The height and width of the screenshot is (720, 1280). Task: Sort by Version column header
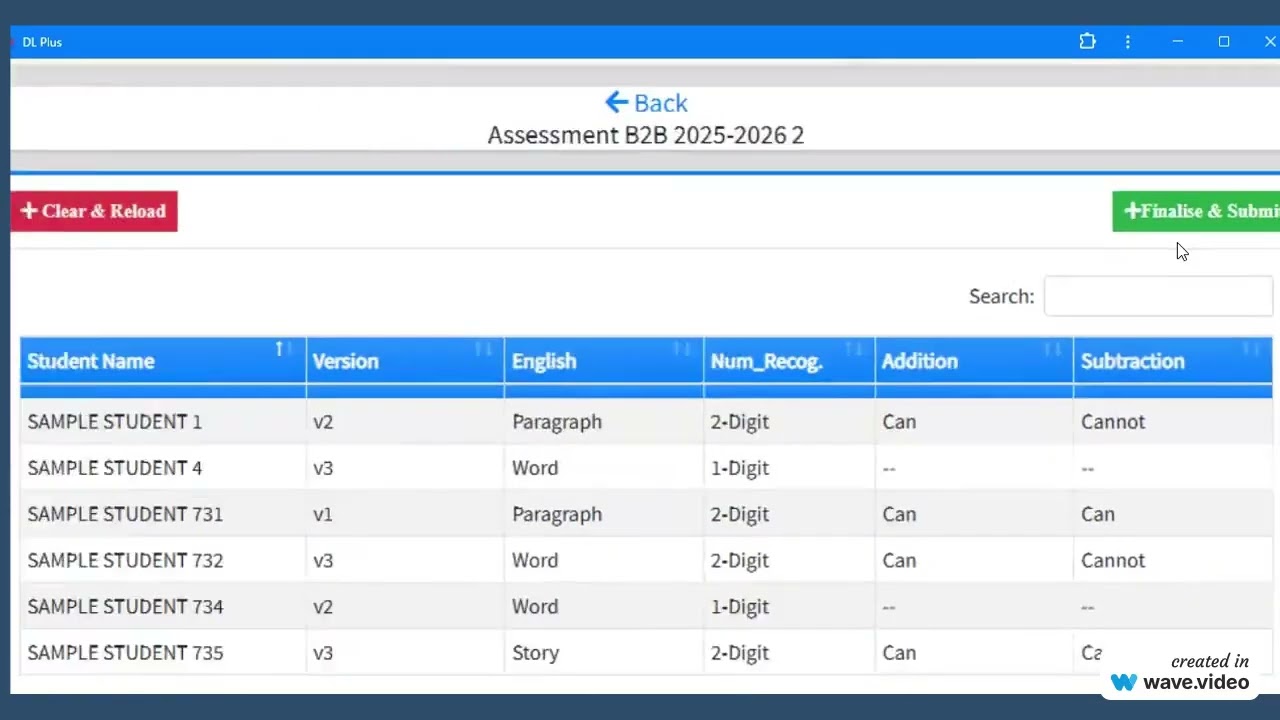click(405, 361)
